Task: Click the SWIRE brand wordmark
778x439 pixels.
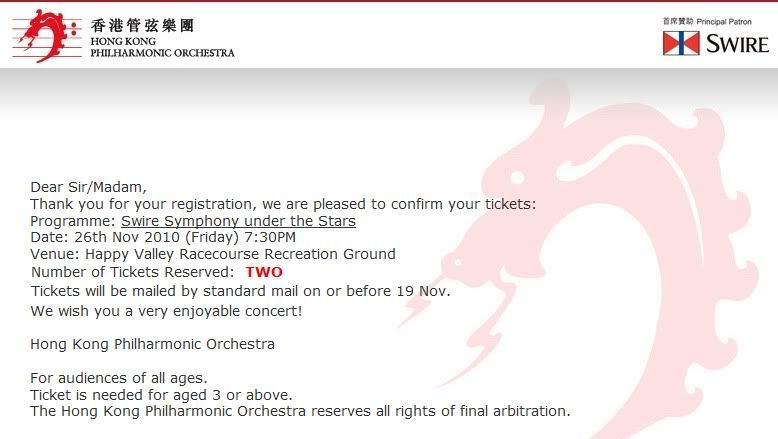Action: pos(737,44)
